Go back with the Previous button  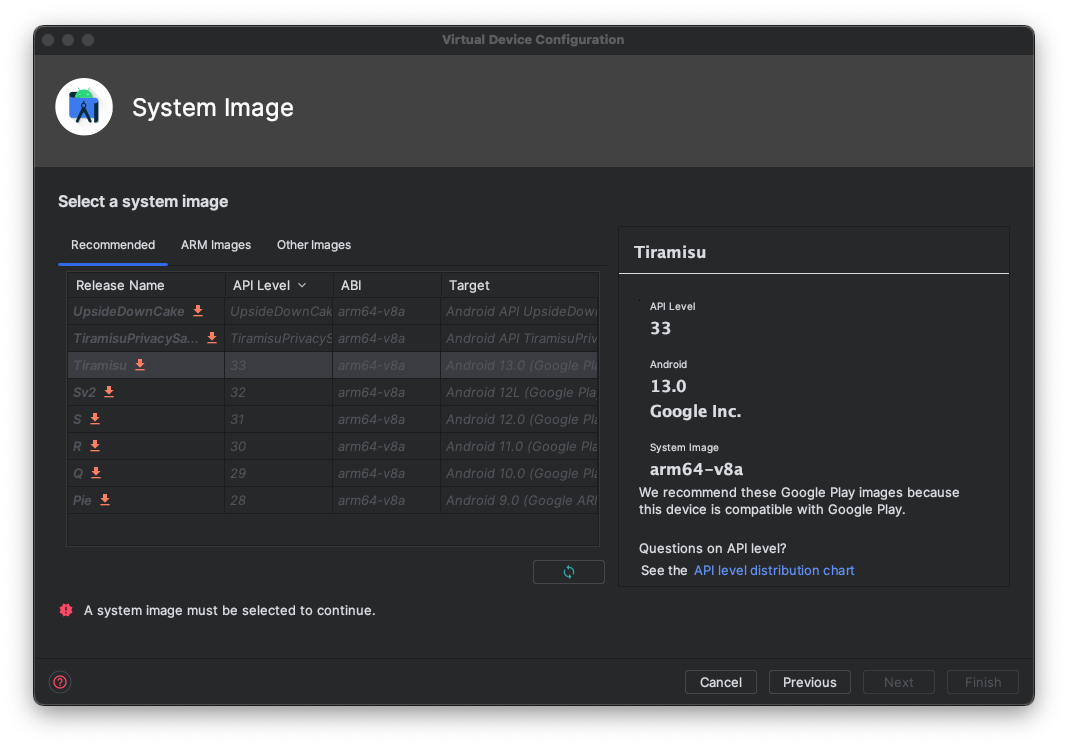tap(809, 682)
